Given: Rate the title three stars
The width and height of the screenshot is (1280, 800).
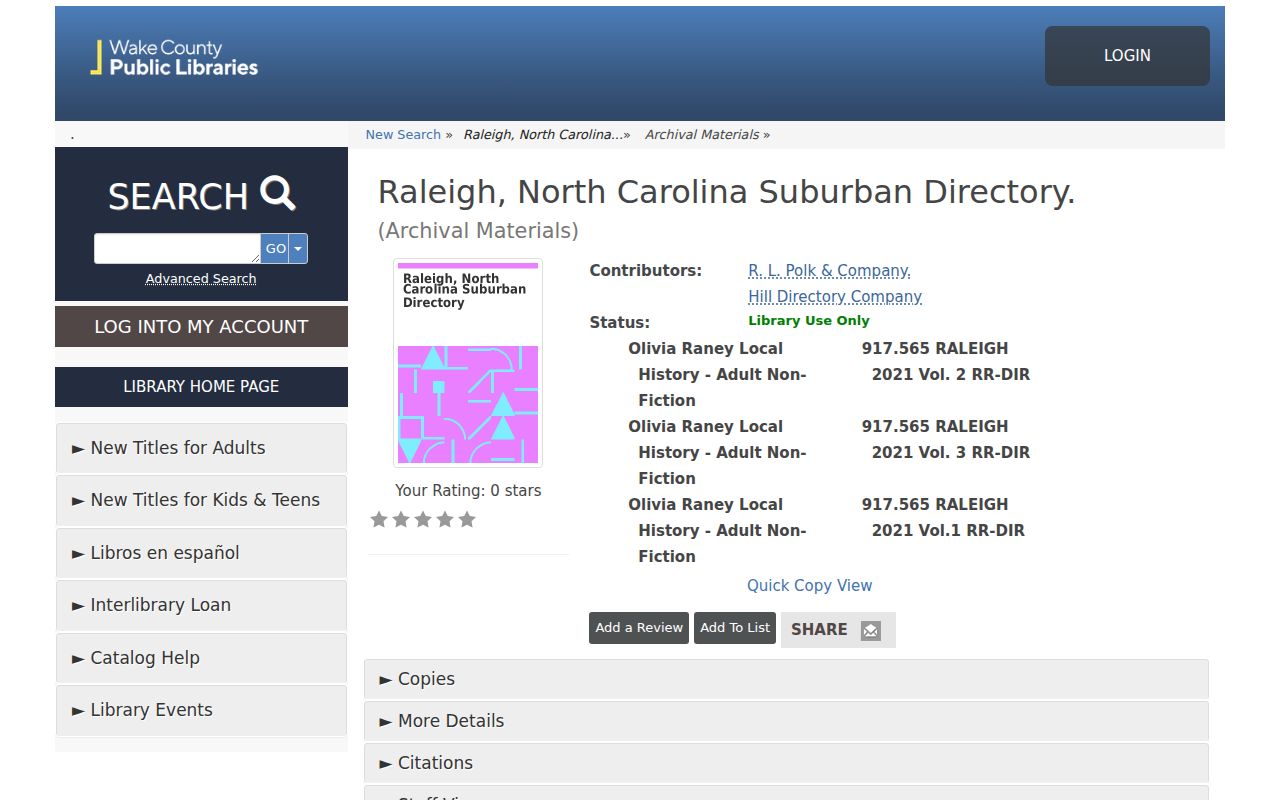Looking at the screenshot, I should pos(423,519).
